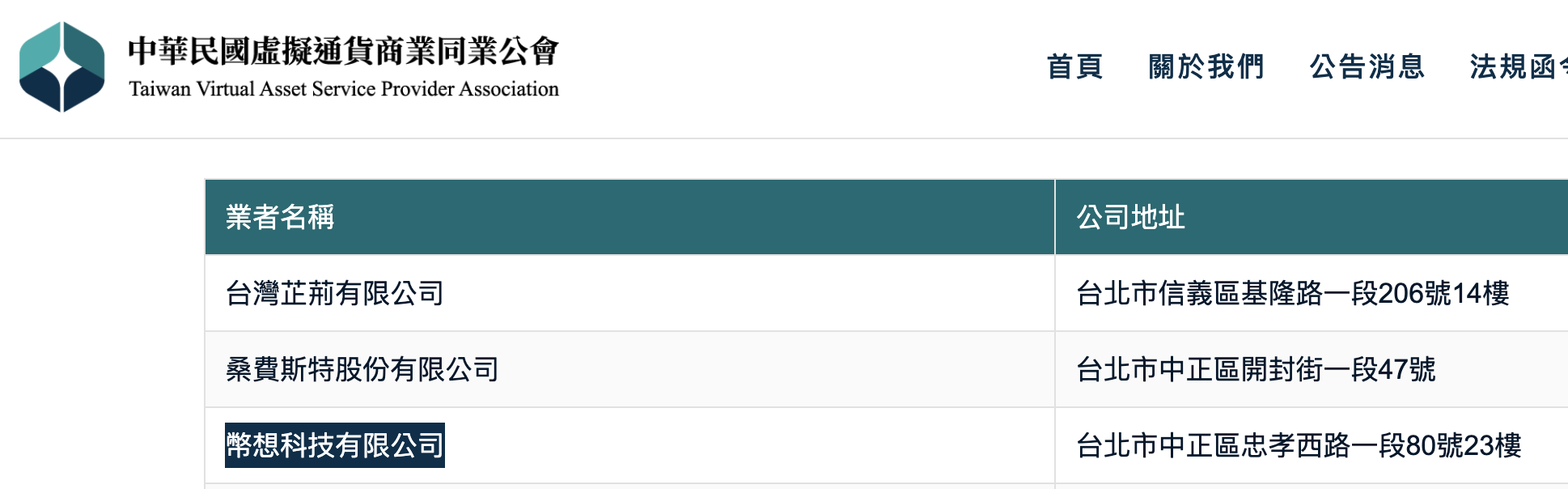Open the 公告消息 navigation item

coord(1367,66)
